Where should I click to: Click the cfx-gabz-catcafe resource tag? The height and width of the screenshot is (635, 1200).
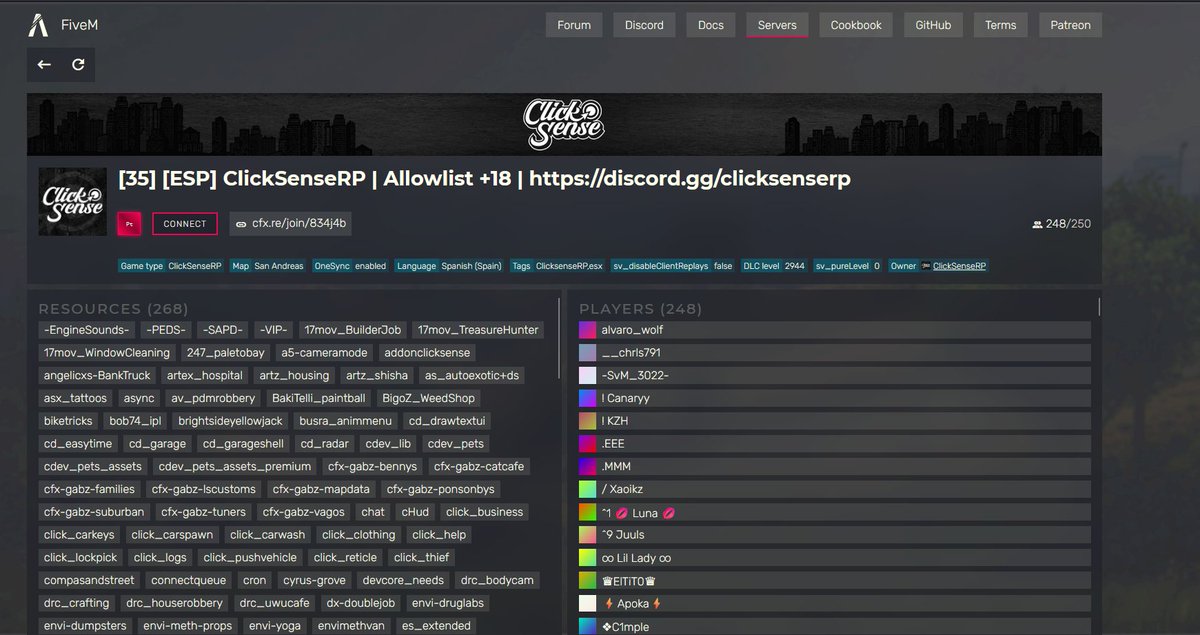coord(479,467)
